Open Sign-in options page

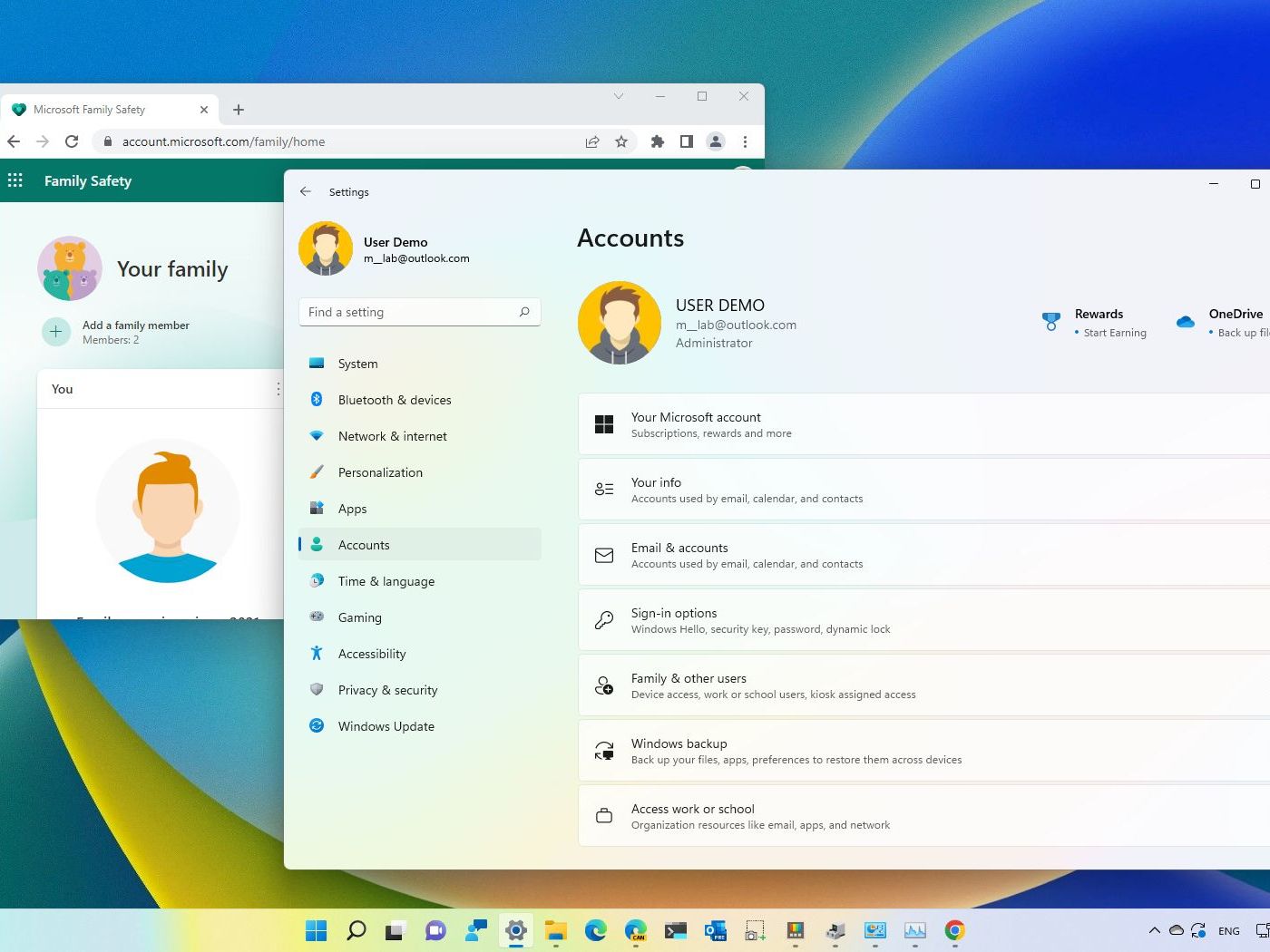point(923,620)
